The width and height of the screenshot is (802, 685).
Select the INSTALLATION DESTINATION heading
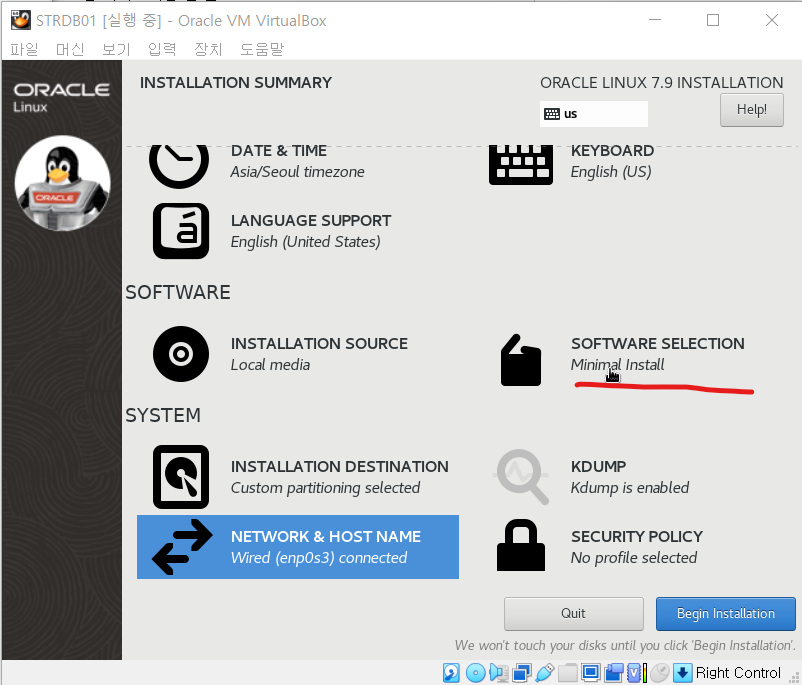coord(340,467)
